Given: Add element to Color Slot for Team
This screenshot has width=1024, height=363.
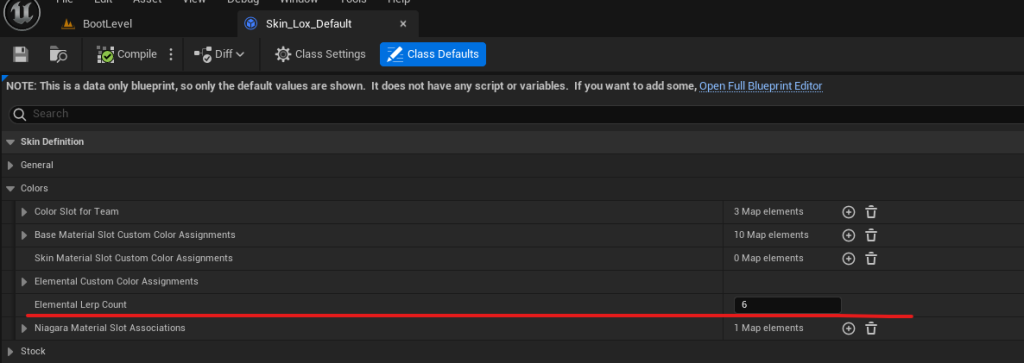Looking at the screenshot, I should (848, 212).
